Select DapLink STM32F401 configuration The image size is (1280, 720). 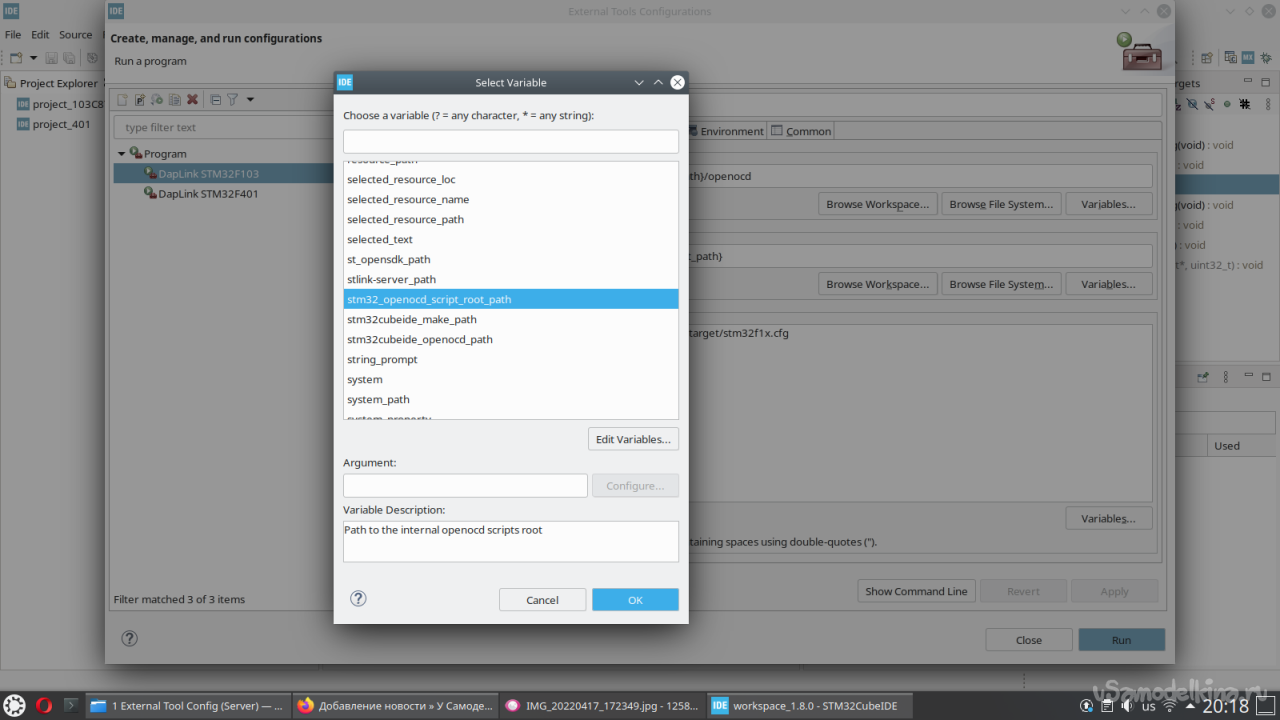(x=208, y=194)
